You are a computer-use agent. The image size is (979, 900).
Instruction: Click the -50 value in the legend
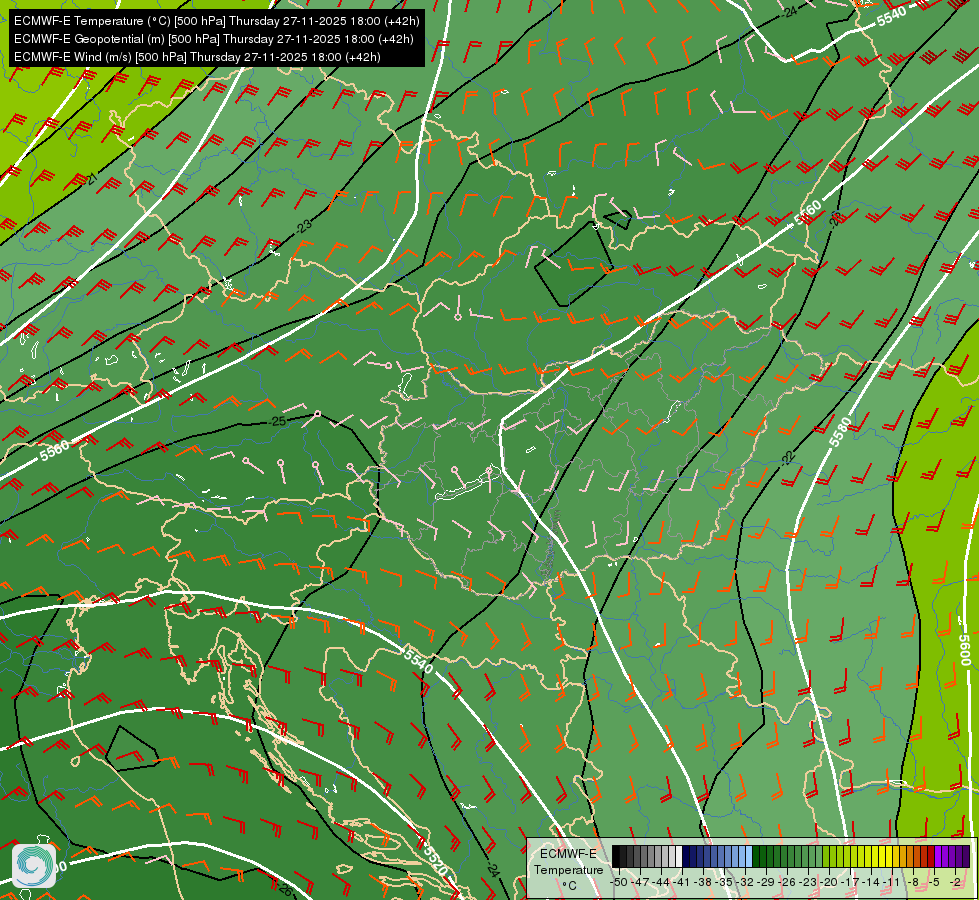pos(618,882)
